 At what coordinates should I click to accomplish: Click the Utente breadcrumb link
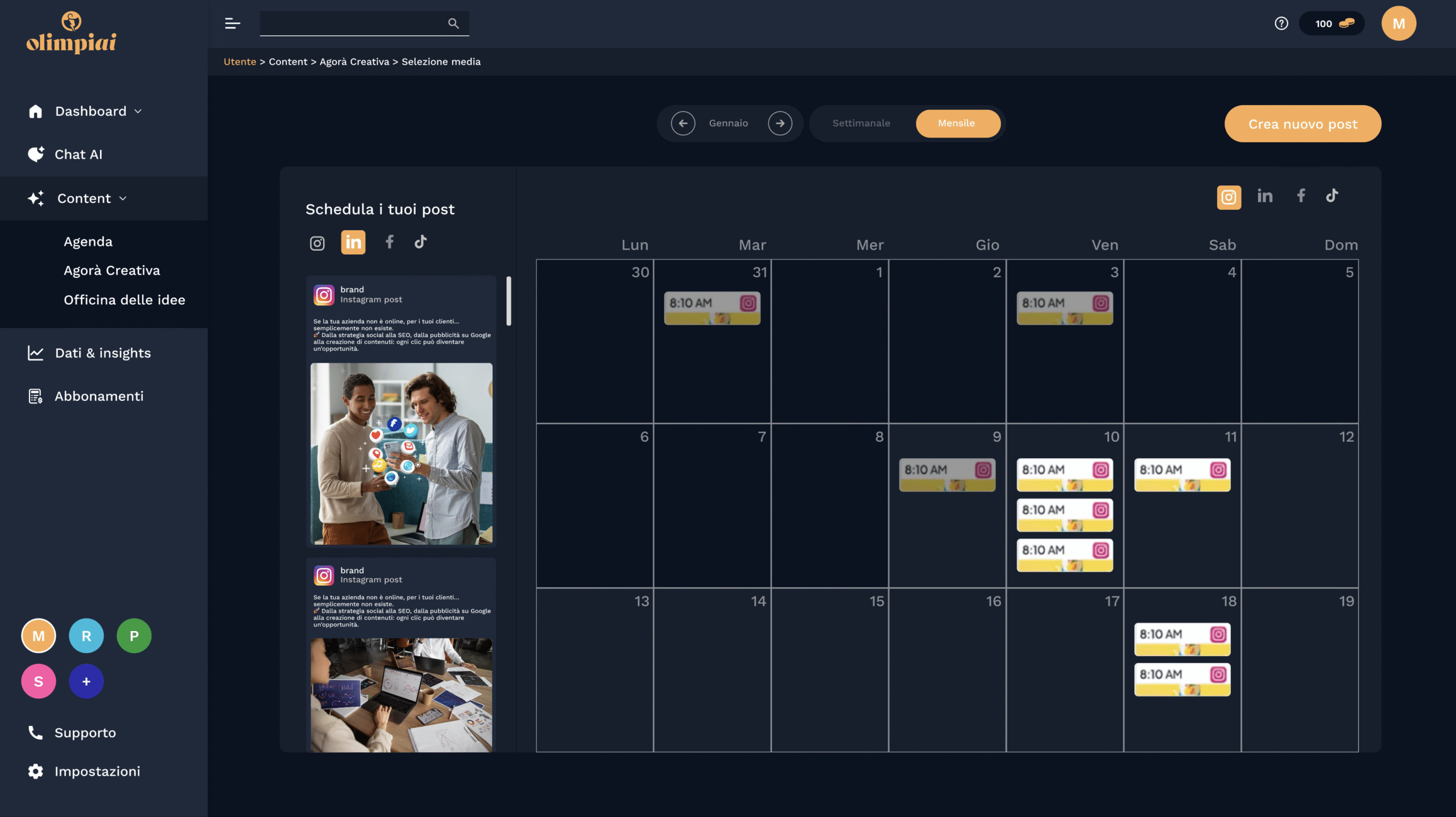[239, 61]
